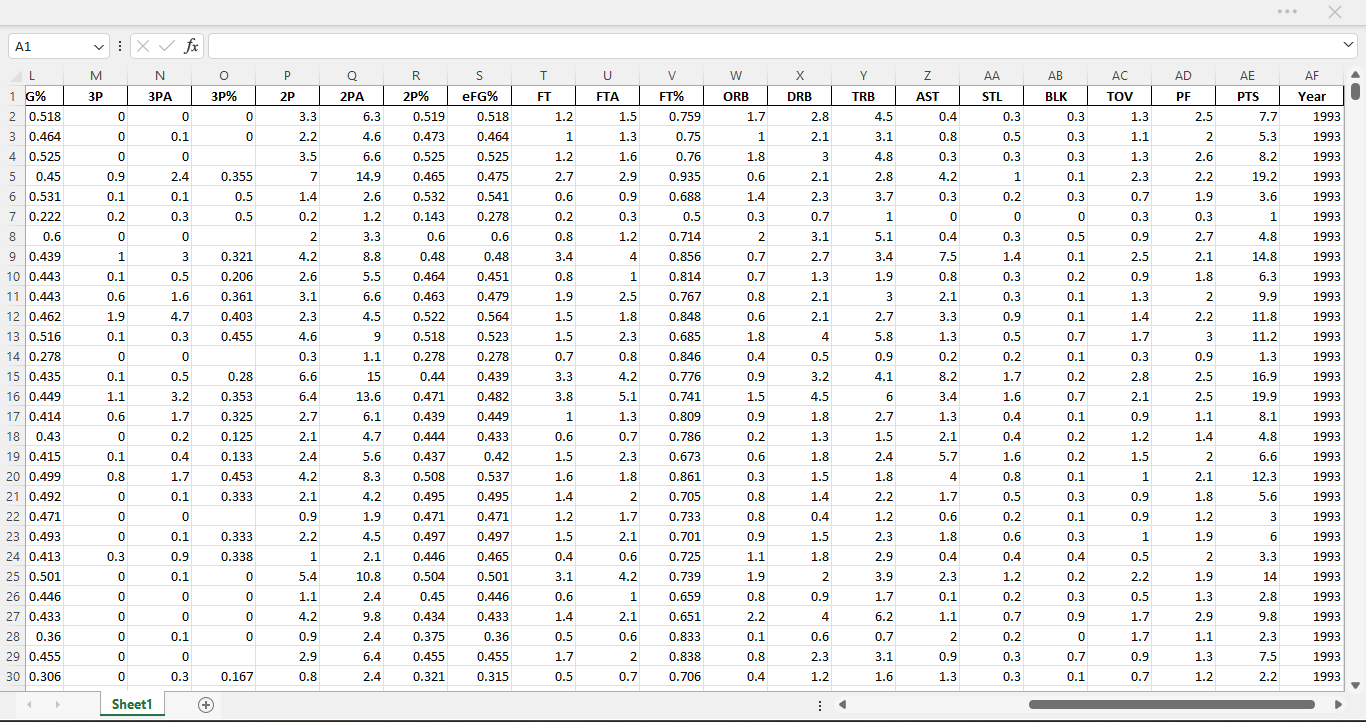Click the next sheet navigation arrow
This screenshot has width=1366, height=722.
pos(57,705)
